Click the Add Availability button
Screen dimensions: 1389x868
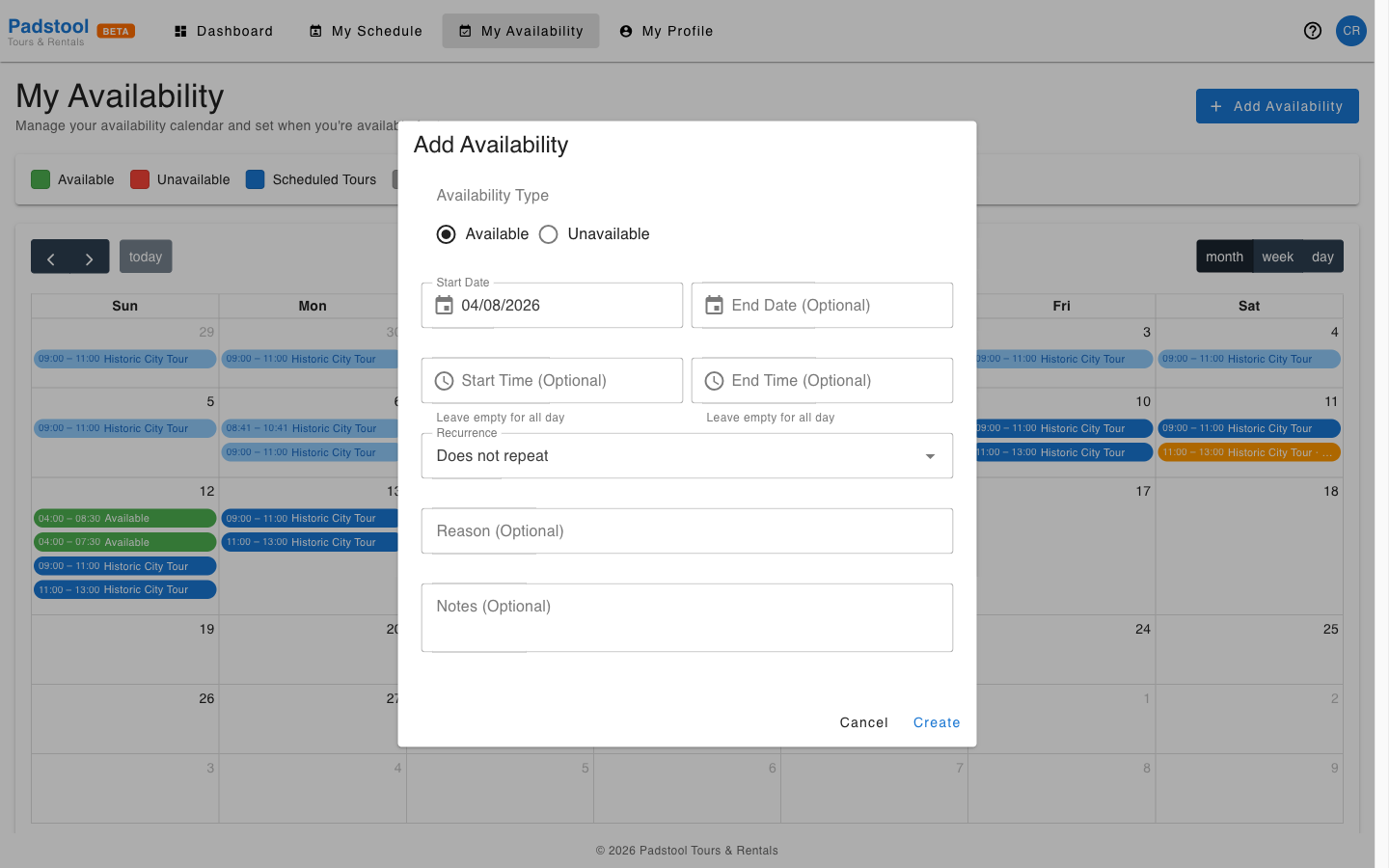click(1277, 106)
